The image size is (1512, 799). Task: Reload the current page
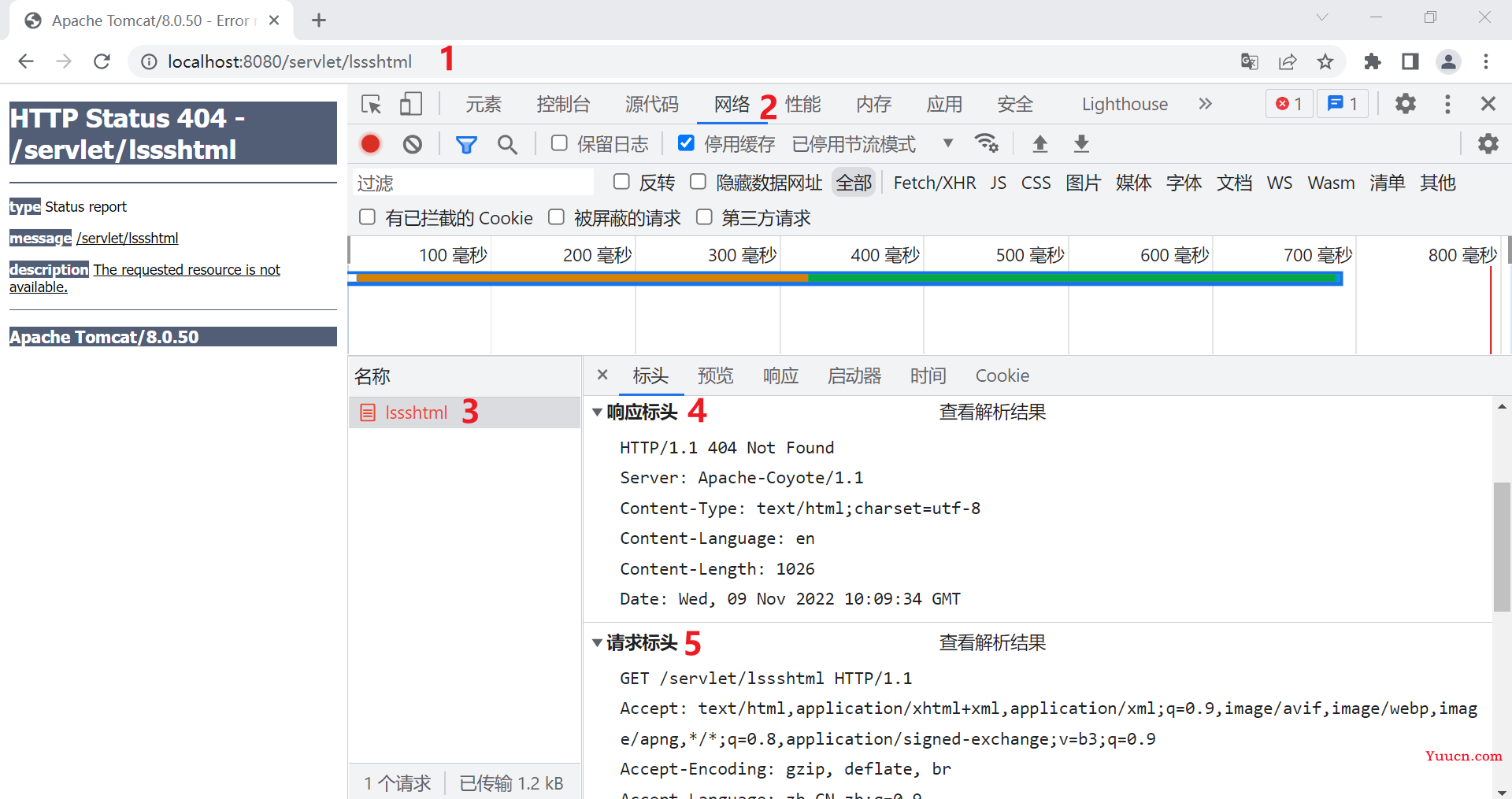point(102,61)
